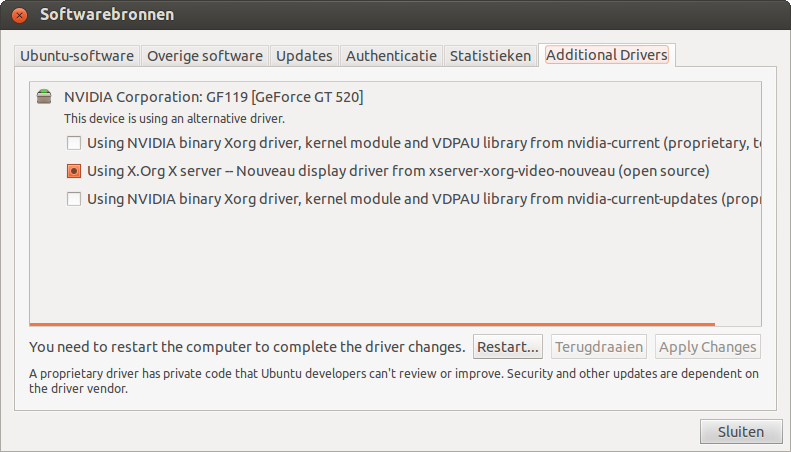Enable the nvidia-current-updates driver checkbox

74,199
